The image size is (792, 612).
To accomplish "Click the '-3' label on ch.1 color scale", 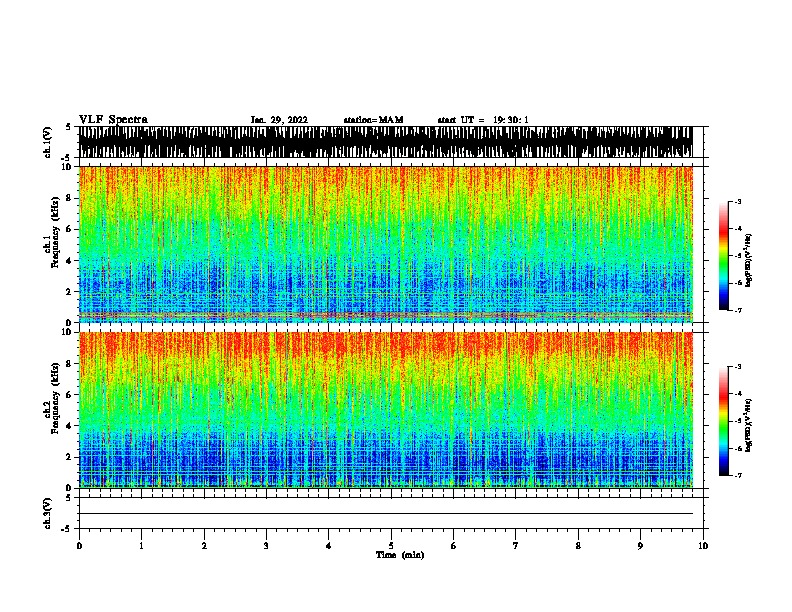I will (738, 201).
